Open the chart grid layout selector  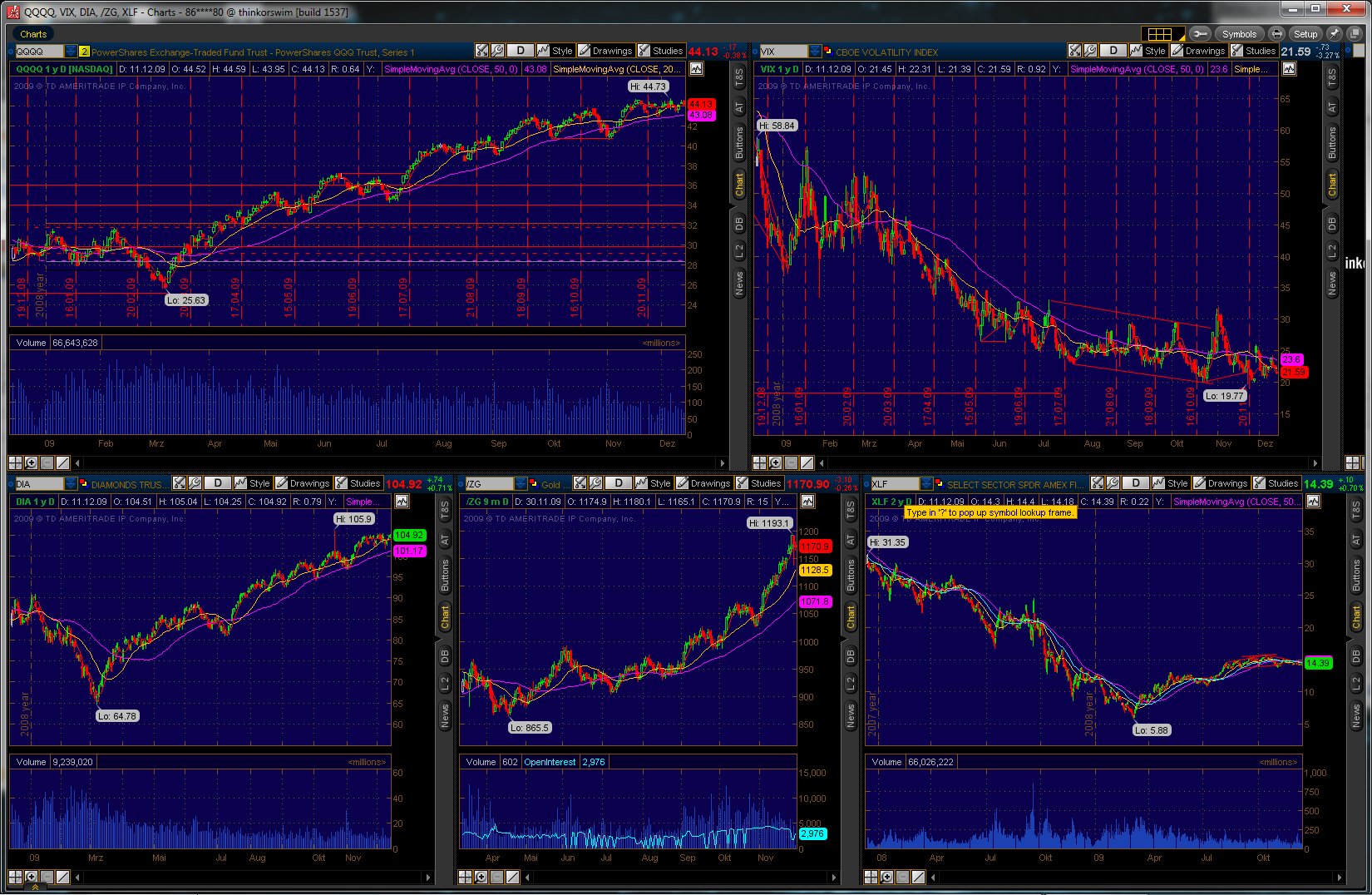coord(1162,34)
